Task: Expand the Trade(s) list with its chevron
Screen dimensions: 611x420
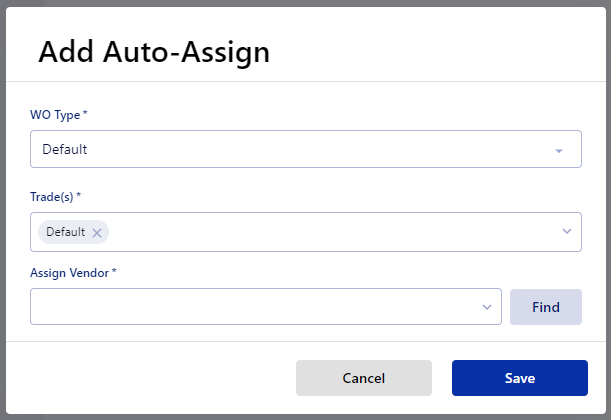Action: click(567, 231)
